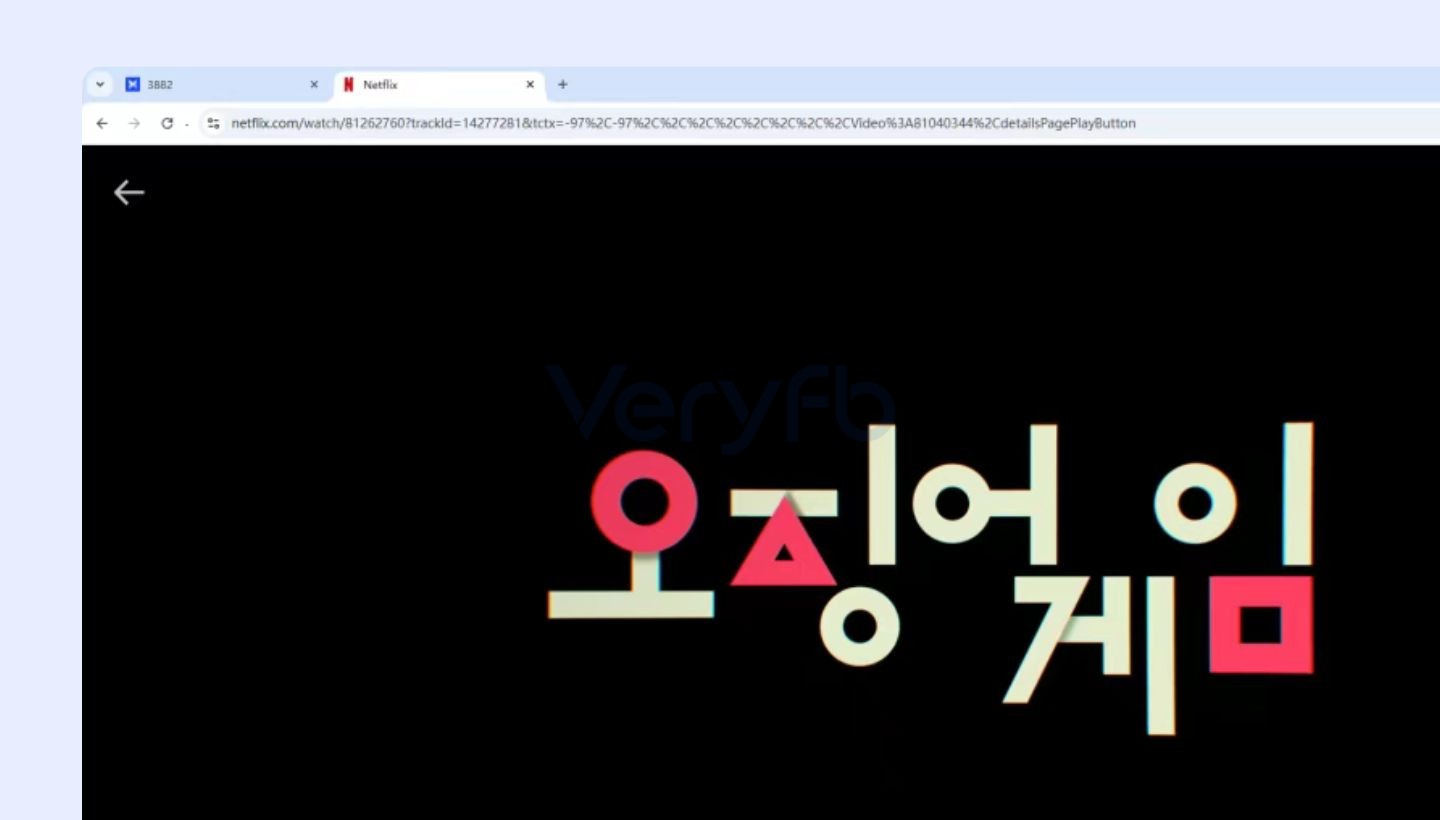Click the 3882 tab favicon
This screenshot has width=1440, height=820.
132,85
